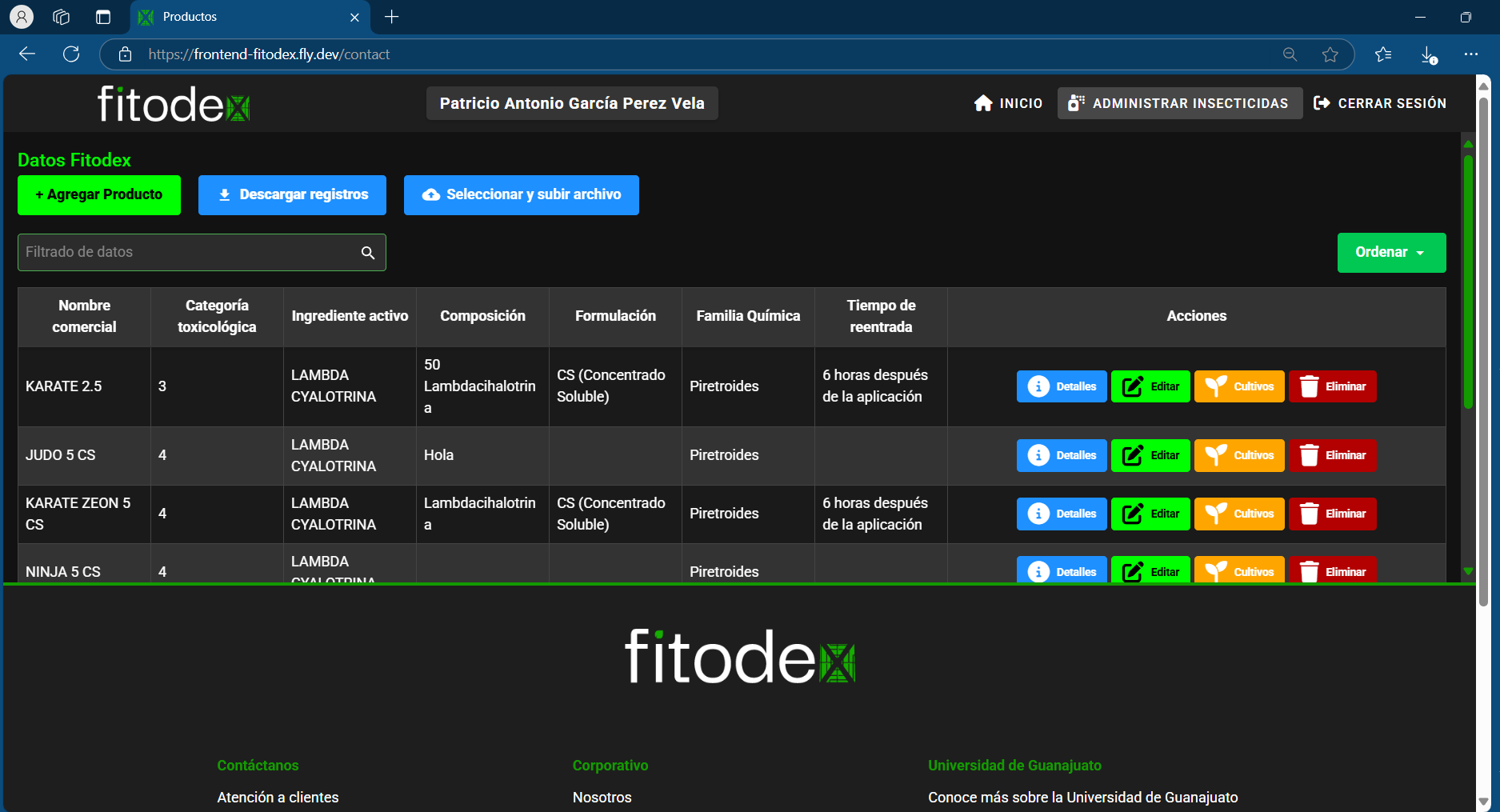The height and width of the screenshot is (812, 1500).
Task: Edit the KARATE 2.5 row
Action: pos(1150,386)
